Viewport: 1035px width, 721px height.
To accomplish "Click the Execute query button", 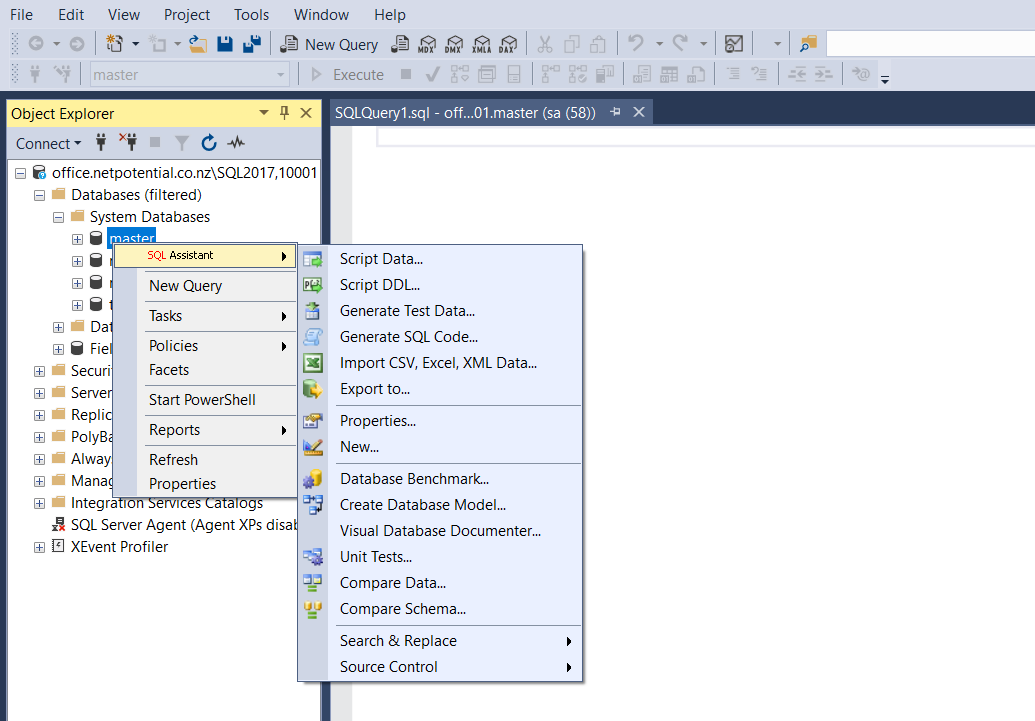I will (347, 75).
